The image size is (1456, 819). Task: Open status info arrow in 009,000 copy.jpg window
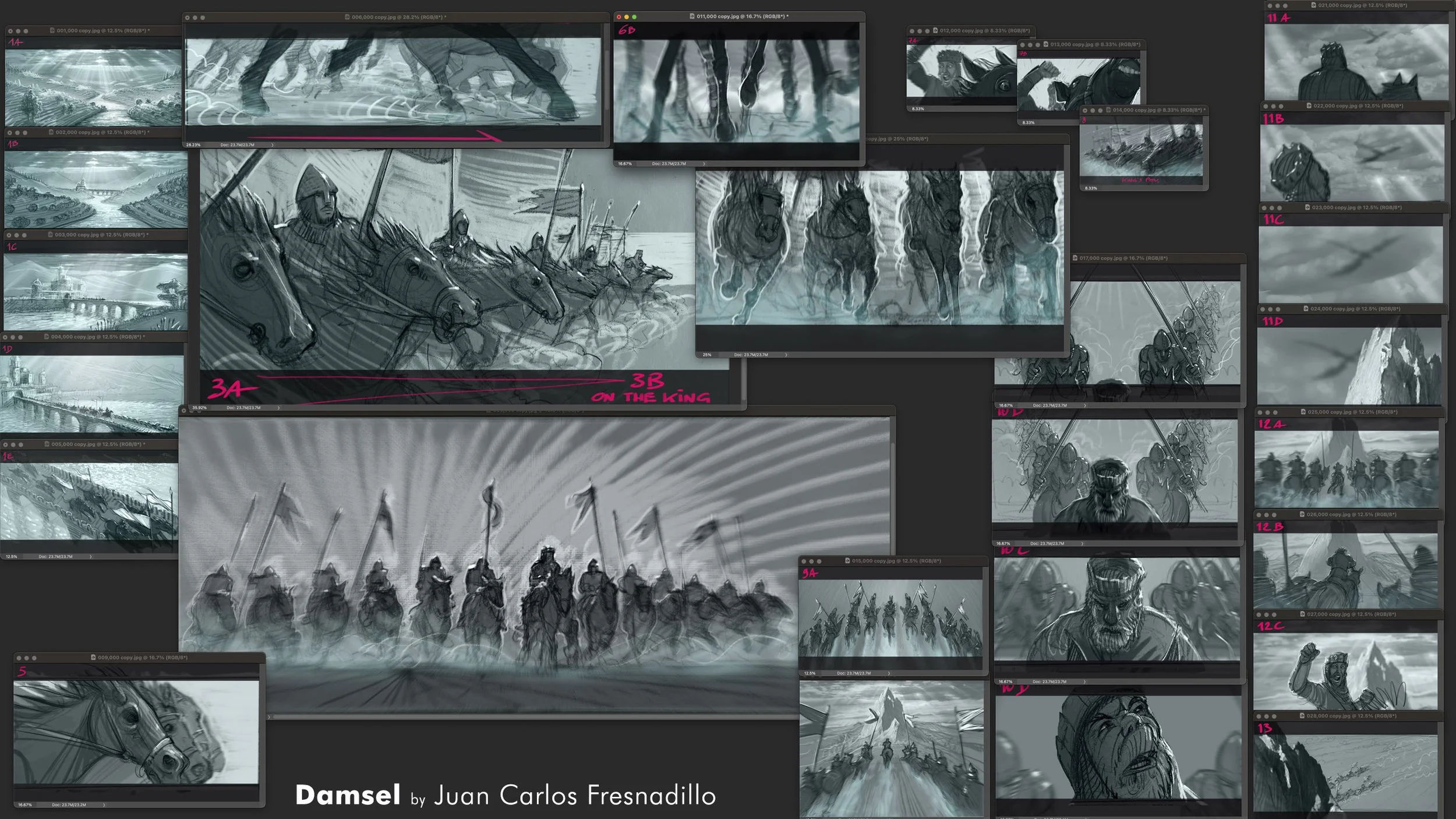pyautogui.click(x=104, y=805)
